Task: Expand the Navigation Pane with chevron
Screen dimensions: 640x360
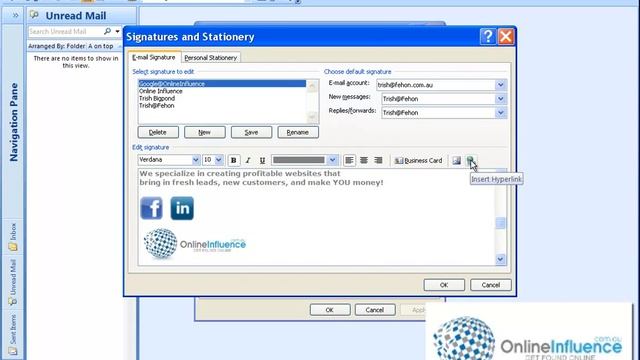Action: 15,16
